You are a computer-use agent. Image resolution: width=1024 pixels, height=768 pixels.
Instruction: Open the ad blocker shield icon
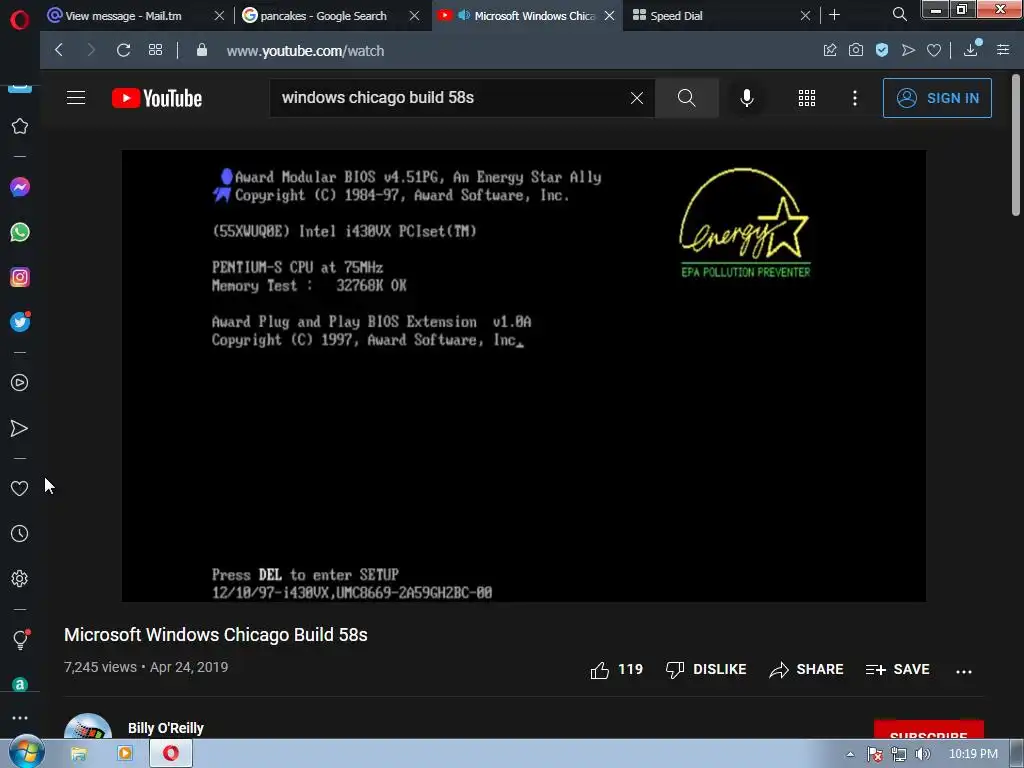click(882, 50)
